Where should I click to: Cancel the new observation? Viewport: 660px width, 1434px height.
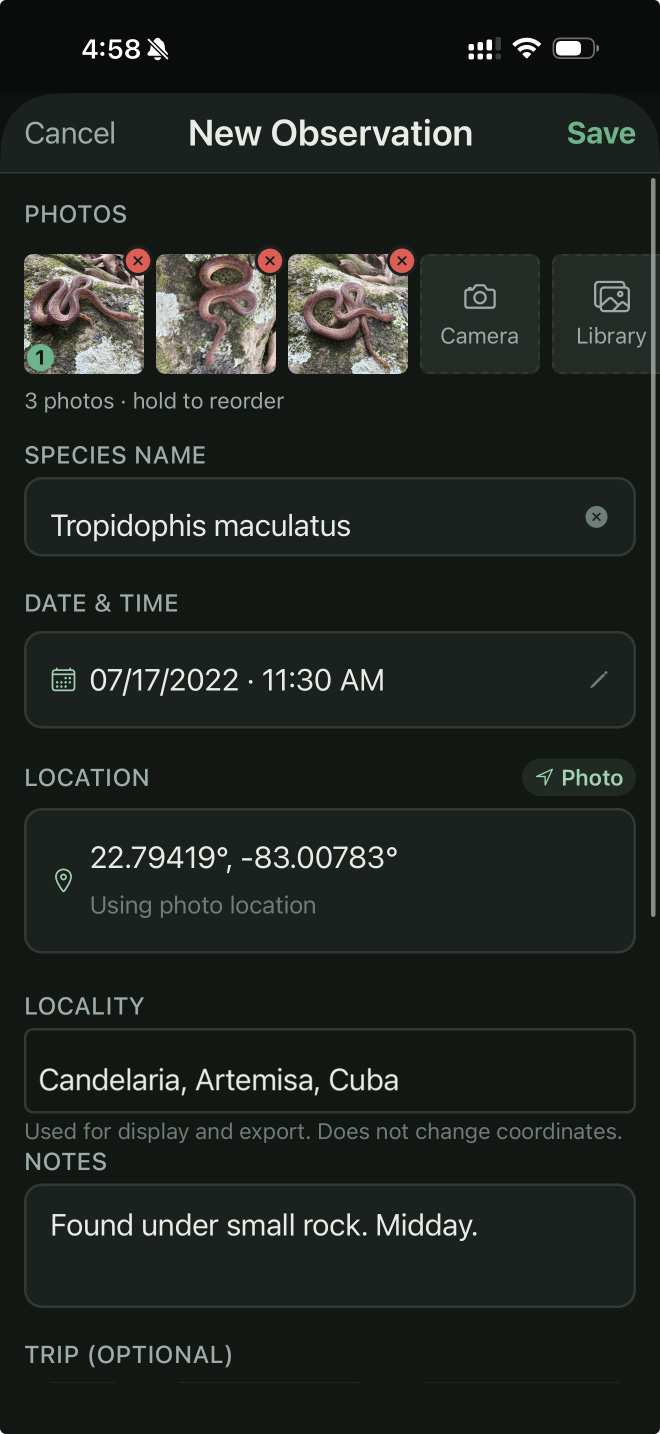(70, 133)
